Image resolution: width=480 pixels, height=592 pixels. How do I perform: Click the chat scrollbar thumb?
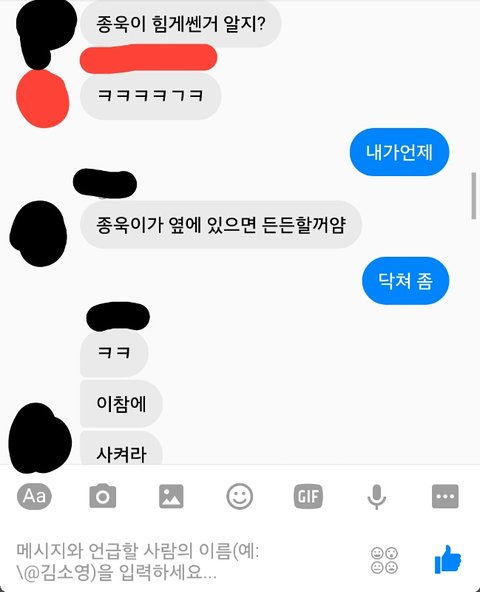coord(474,196)
